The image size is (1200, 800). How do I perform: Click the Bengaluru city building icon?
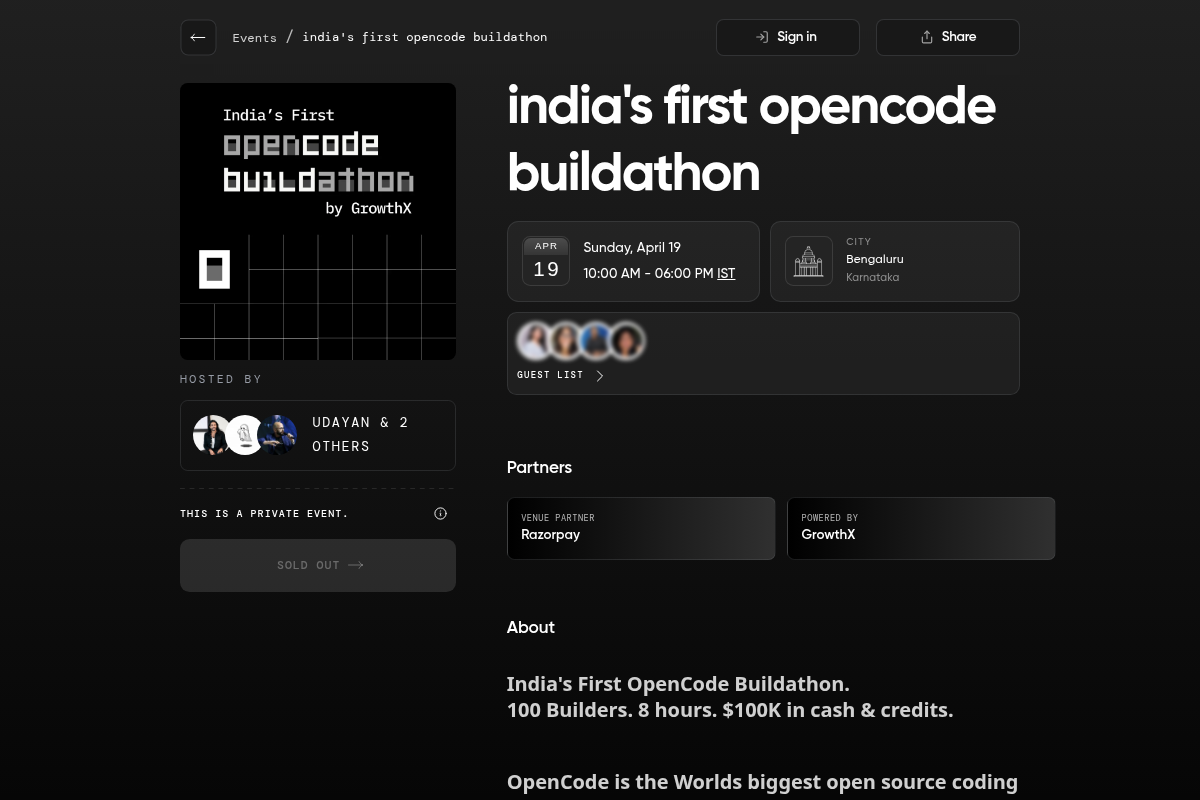pos(808,261)
